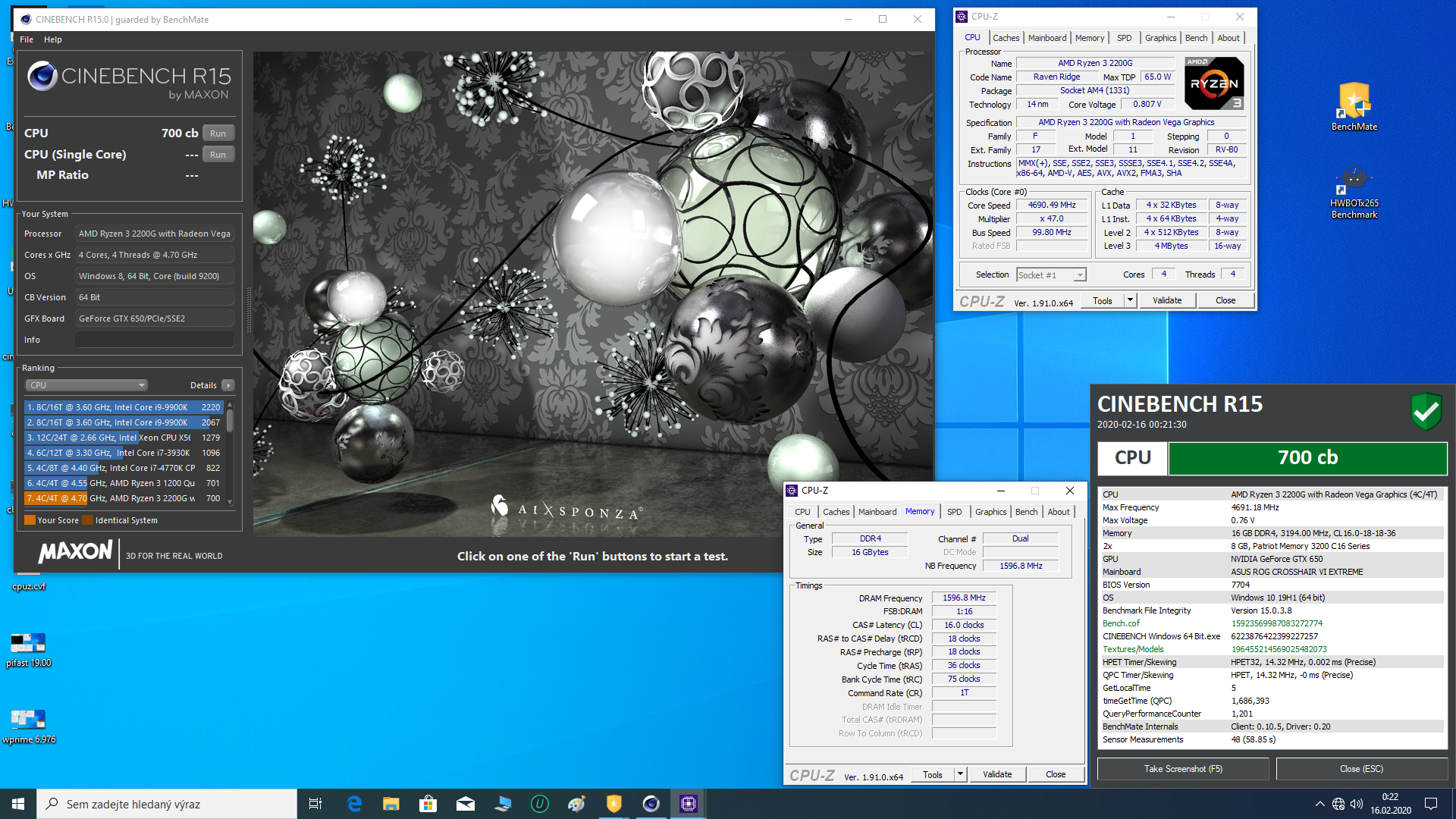The width and height of the screenshot is (1456, 819).
Task: Expand the Tools arrow in top CPU-Z
Action: [1130, 300]
